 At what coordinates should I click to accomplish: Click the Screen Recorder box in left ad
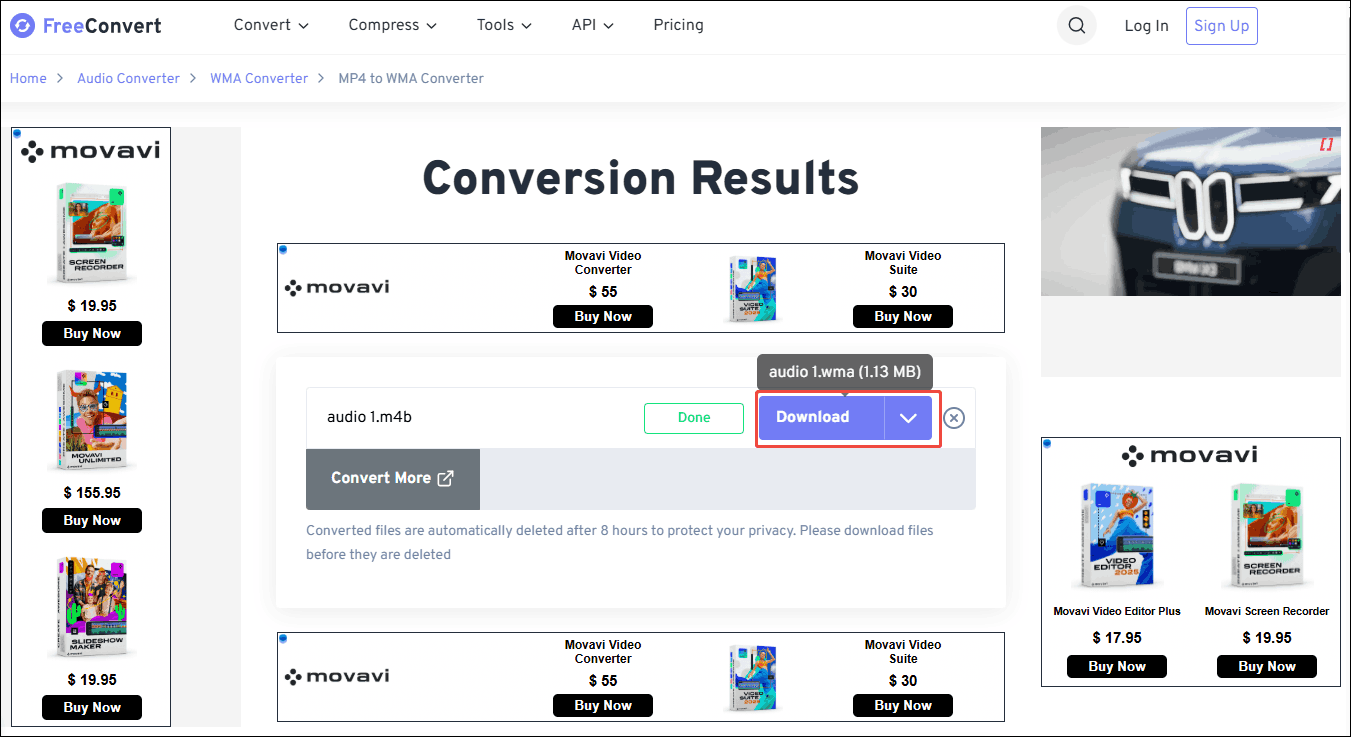click(x=91, y=233)
